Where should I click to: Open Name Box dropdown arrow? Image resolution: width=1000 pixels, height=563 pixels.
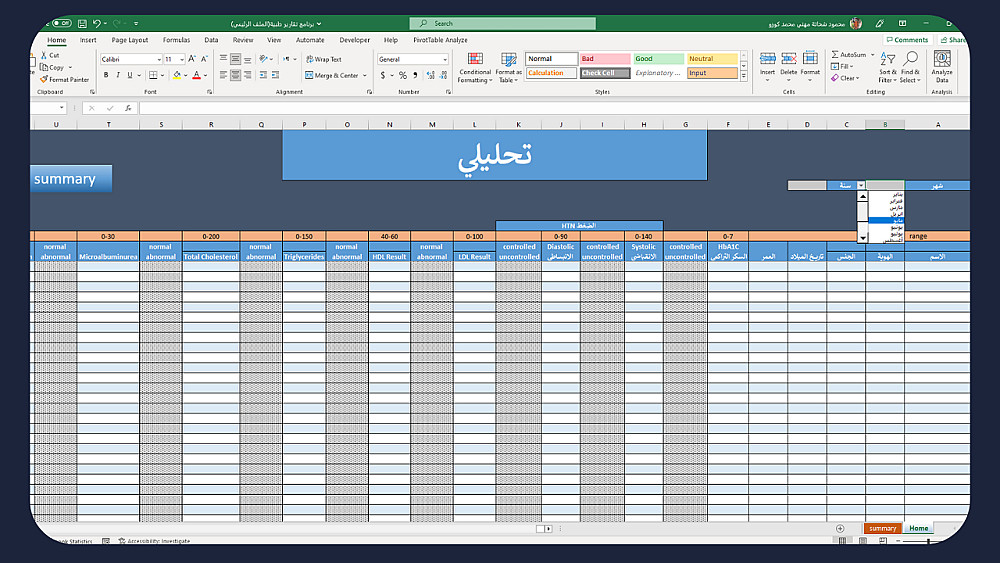click(61, 108)
